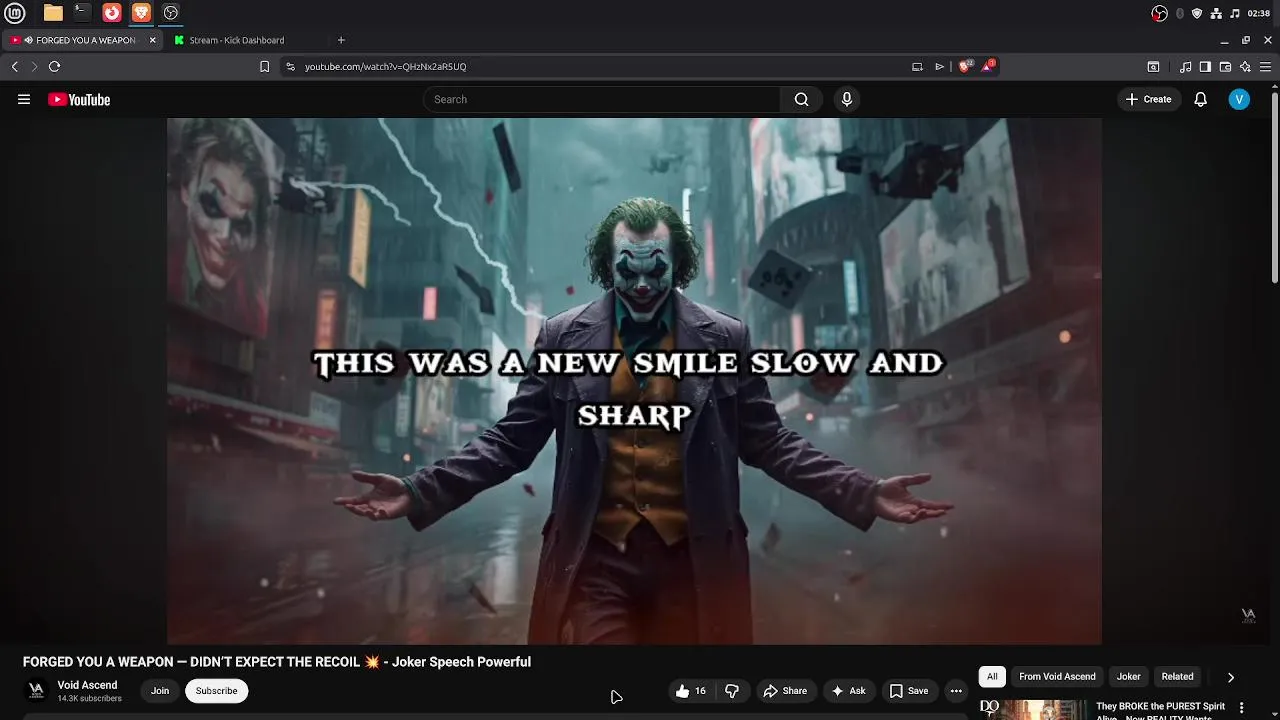Bookmark this page

[x=264, y=66]
